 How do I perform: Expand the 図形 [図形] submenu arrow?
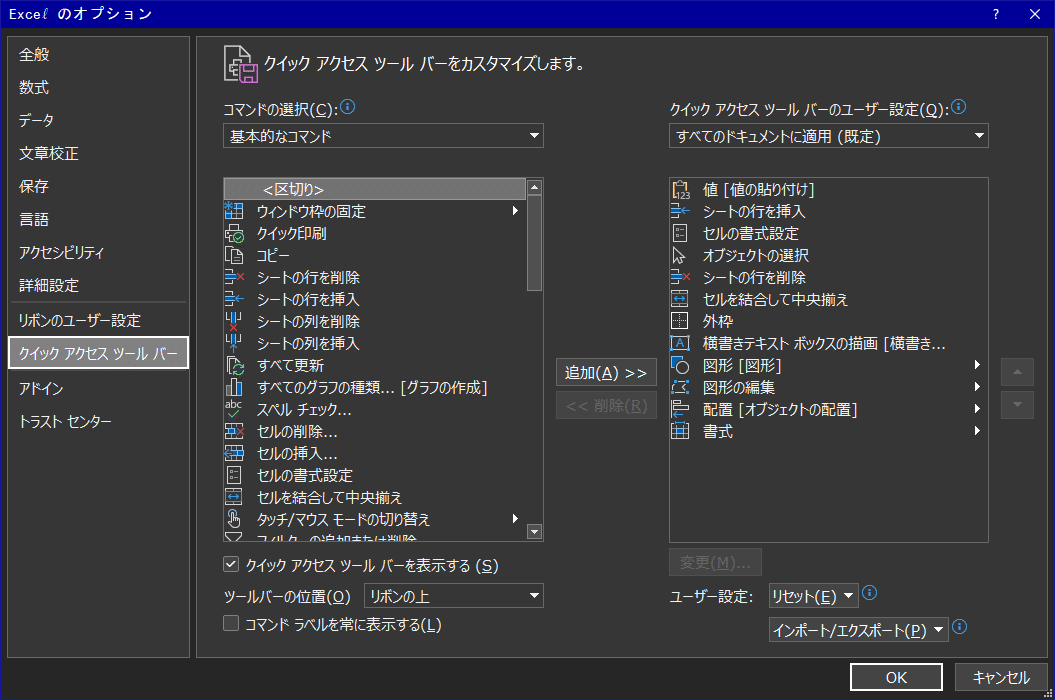[x=977, y=365]
